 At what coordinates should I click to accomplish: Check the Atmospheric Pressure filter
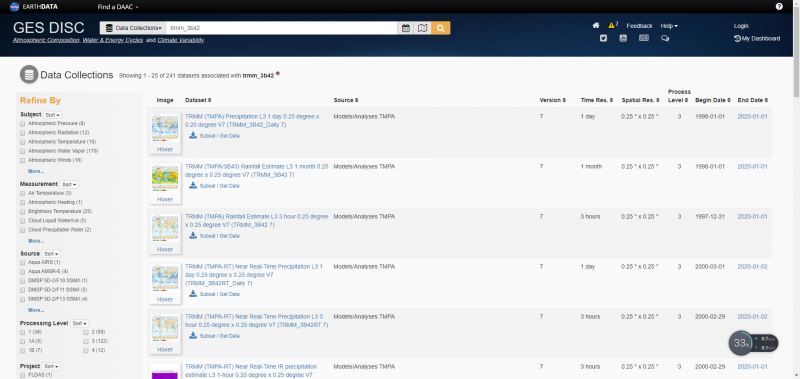[22, 123]
